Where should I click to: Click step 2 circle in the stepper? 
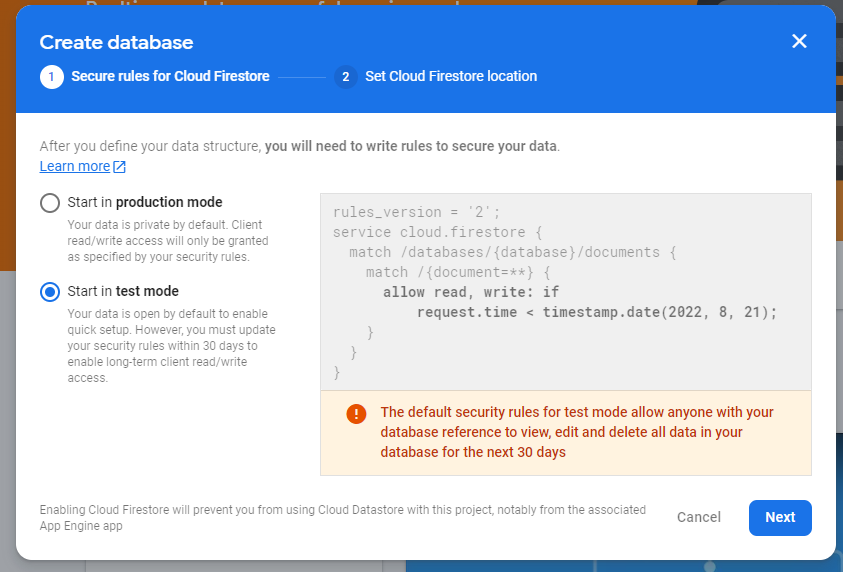click(346, 77)
